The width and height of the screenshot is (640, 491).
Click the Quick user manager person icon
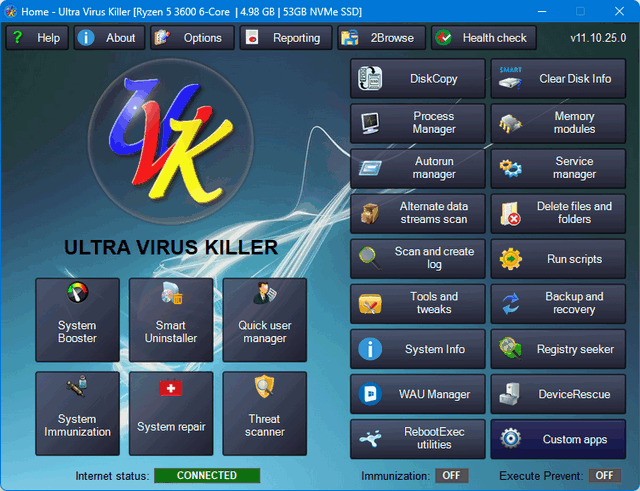(x=265, y=293)
